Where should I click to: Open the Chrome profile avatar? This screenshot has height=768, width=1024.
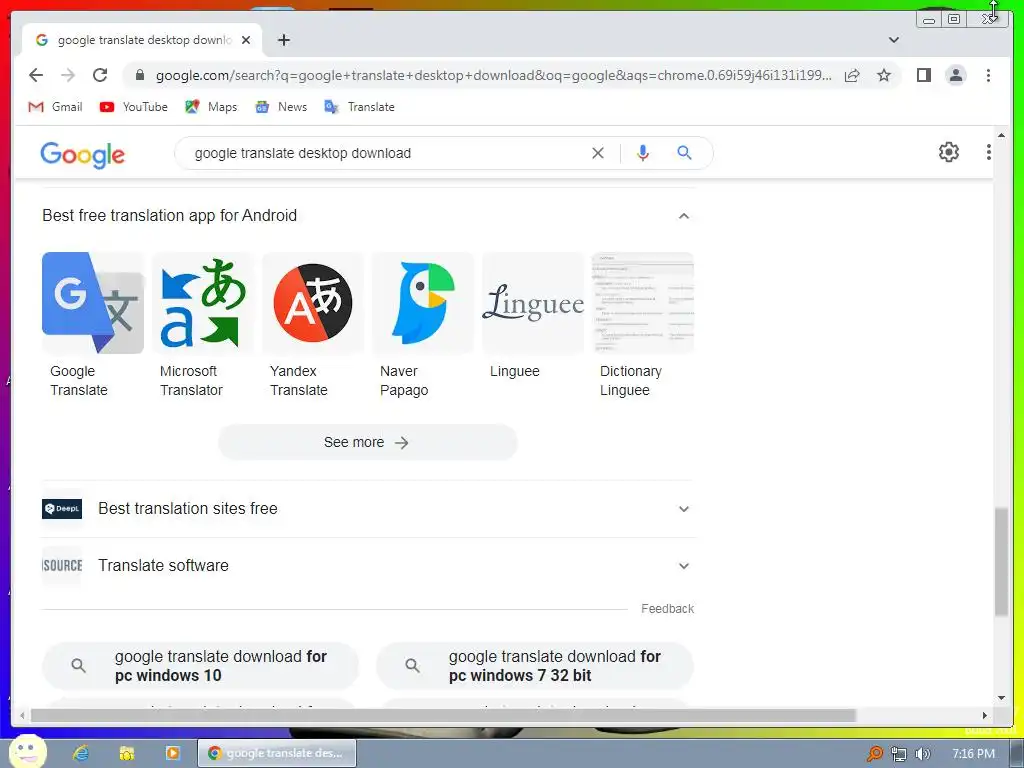[x=956, y=75]
